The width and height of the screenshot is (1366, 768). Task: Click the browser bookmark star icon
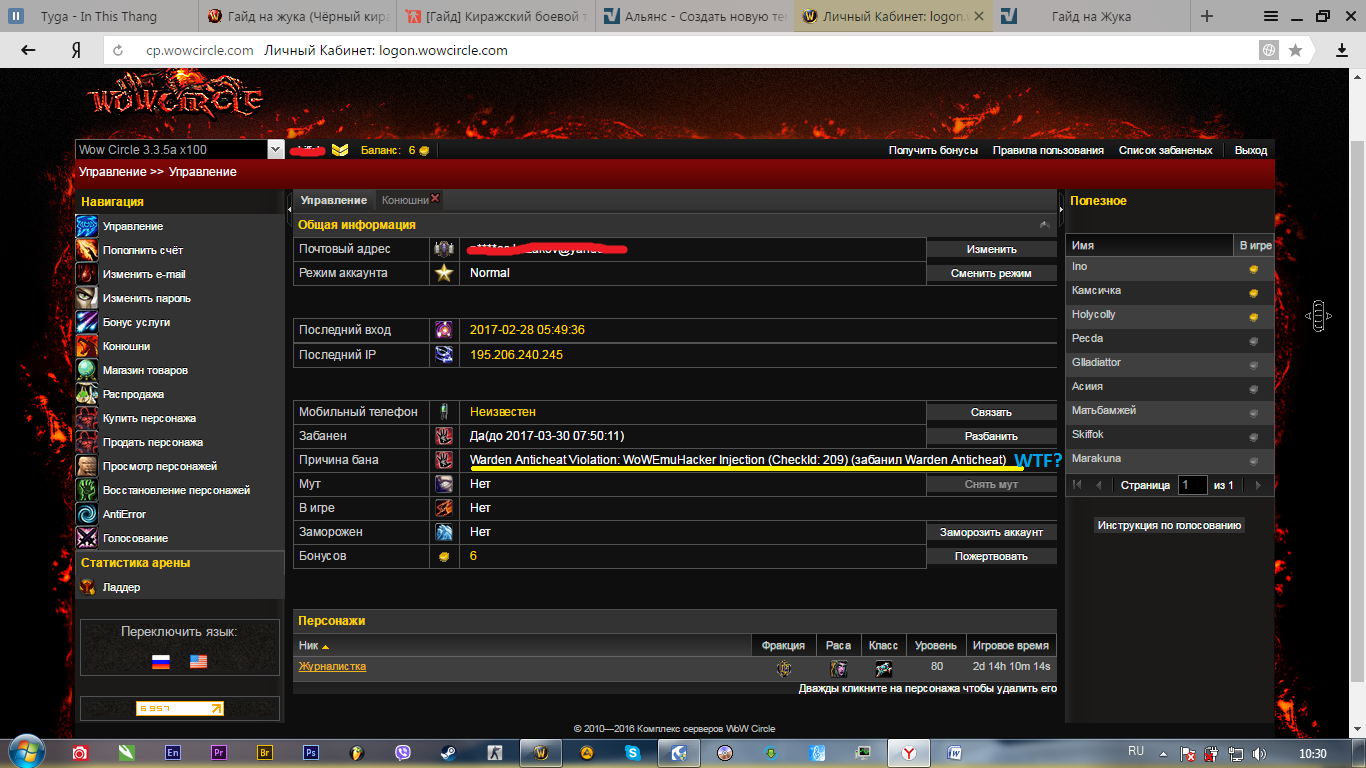1295,50
